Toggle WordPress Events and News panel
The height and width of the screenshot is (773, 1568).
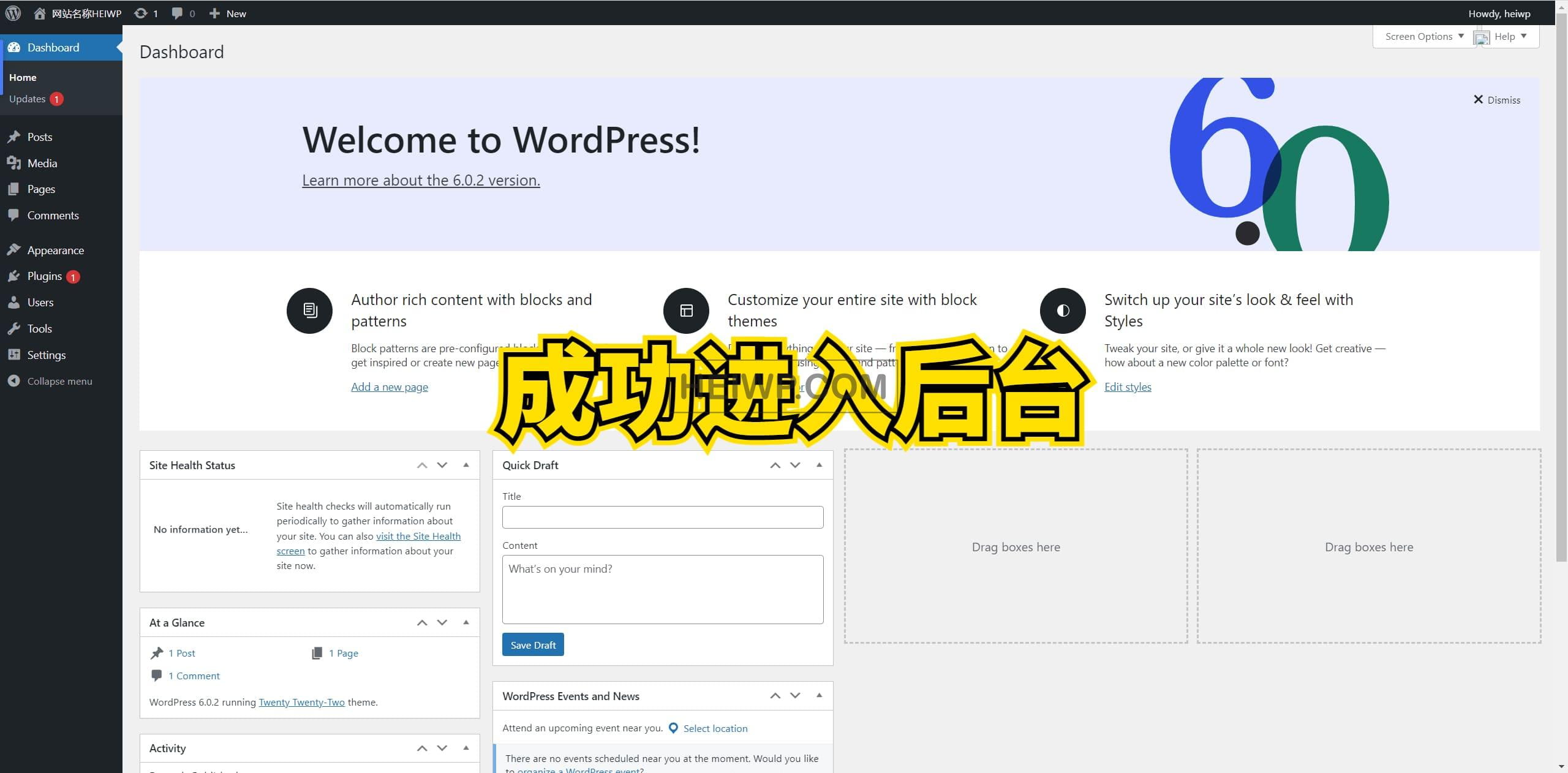pyautogui.click(x=819, y=695)
